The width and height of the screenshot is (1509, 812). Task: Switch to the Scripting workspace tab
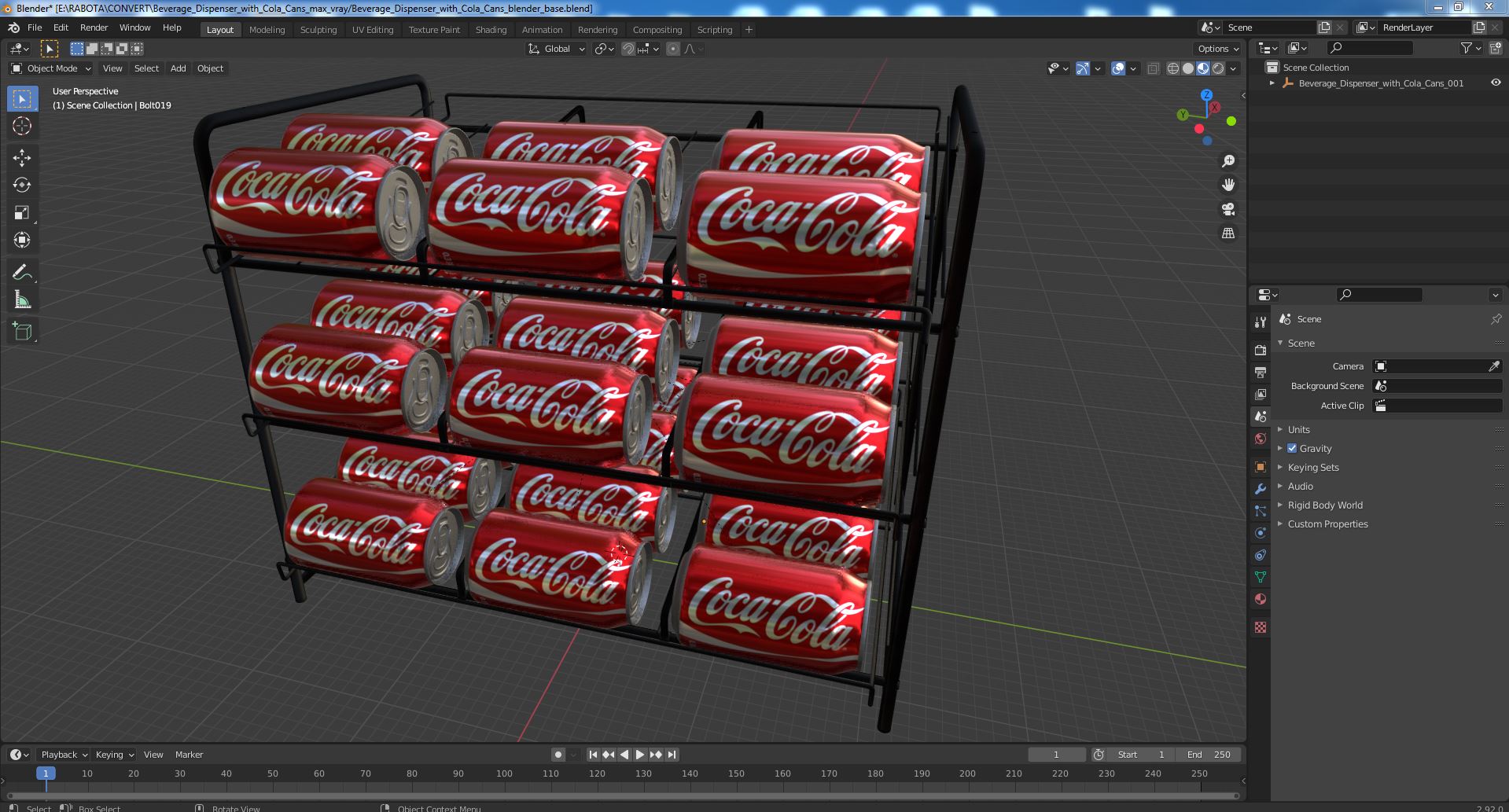point(714,30)
